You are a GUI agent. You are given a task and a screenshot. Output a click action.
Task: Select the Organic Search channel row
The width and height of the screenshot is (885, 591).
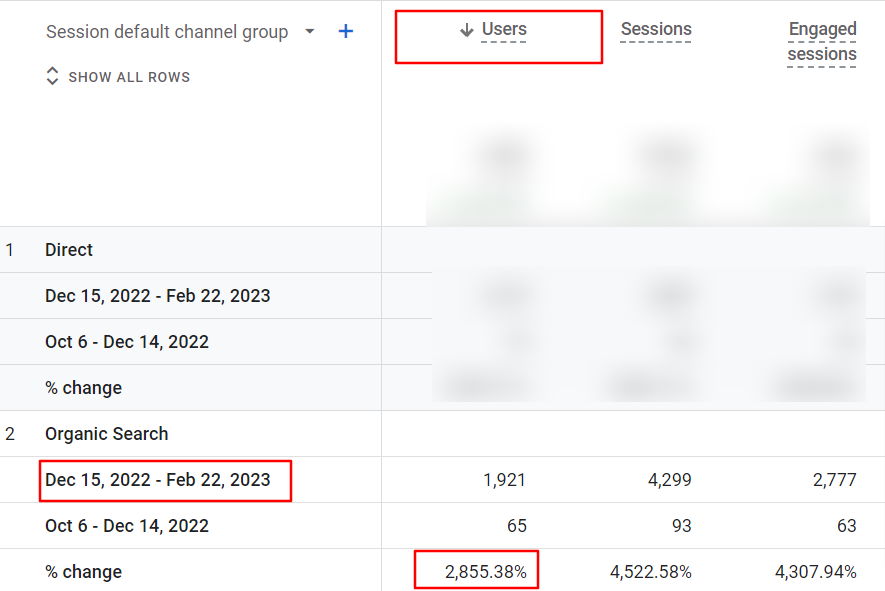click(x=106, y=434)
